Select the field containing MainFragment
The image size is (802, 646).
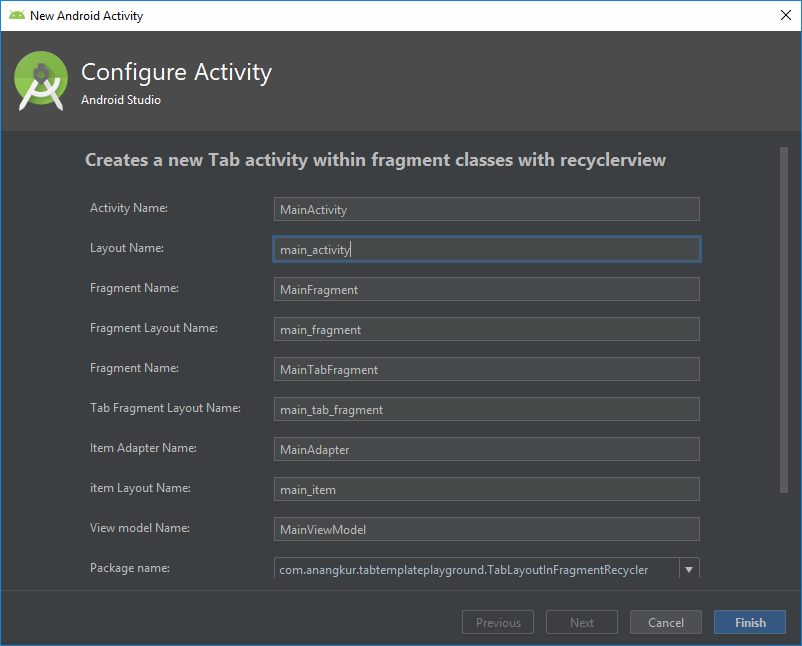click(486, 289)
